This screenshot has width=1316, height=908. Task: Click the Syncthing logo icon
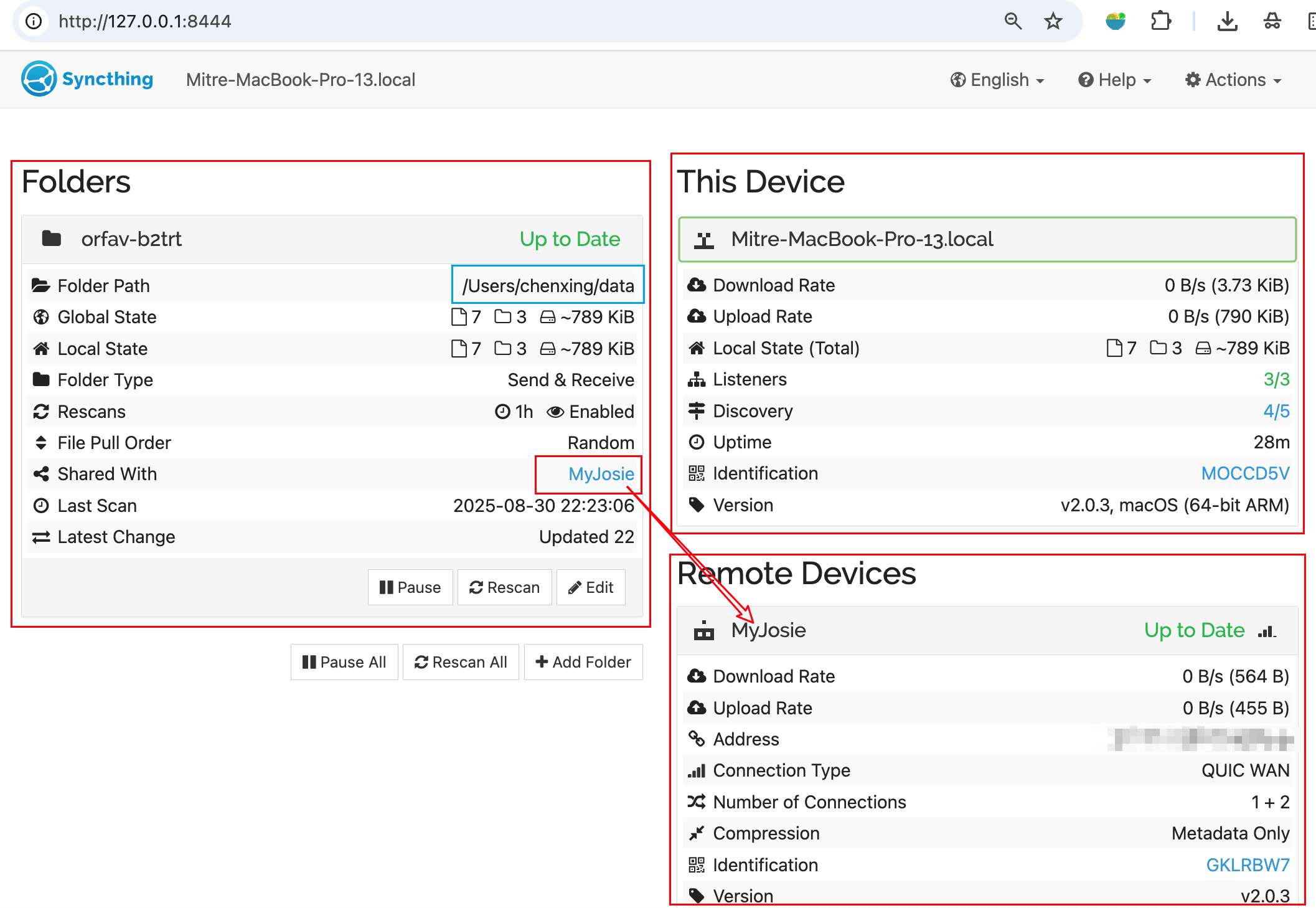(x=39, y=79)
